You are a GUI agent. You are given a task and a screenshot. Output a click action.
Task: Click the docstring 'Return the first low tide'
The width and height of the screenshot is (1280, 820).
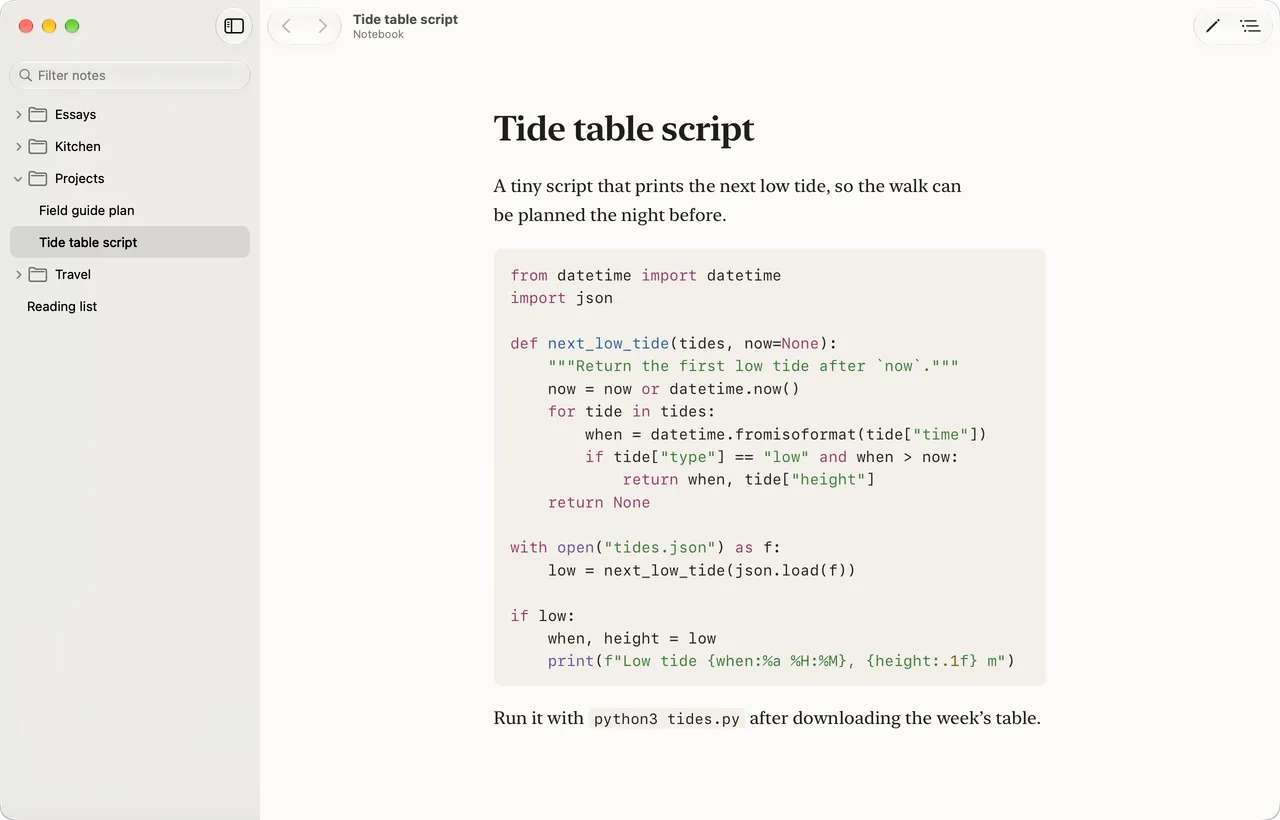(x=753, y=366)
